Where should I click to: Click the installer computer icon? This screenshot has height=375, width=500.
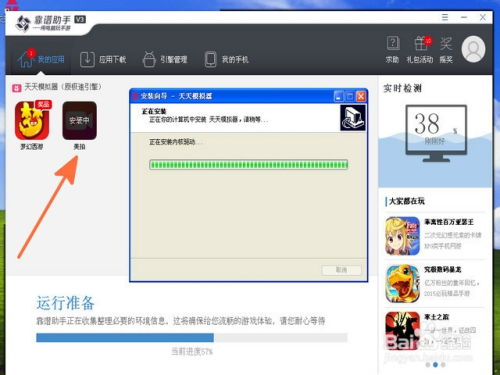[x=353, y=118]
